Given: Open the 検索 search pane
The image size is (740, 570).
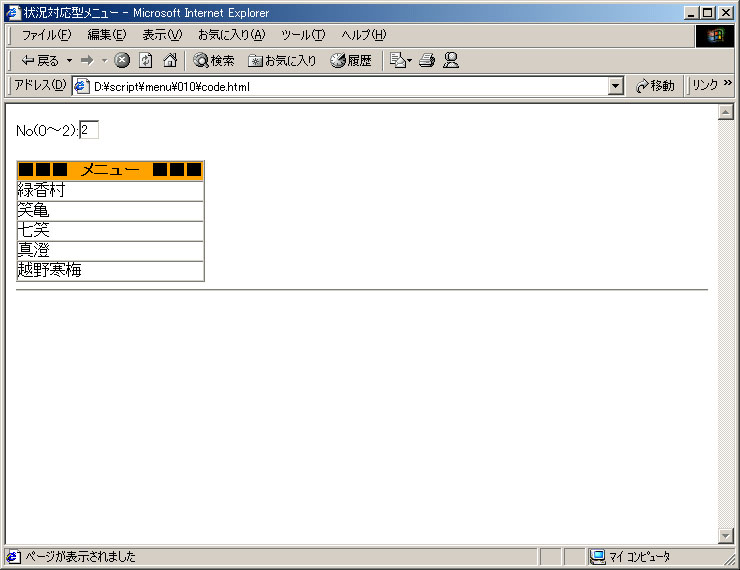Looking at the screenshot, I should click(x=214, y=60).
